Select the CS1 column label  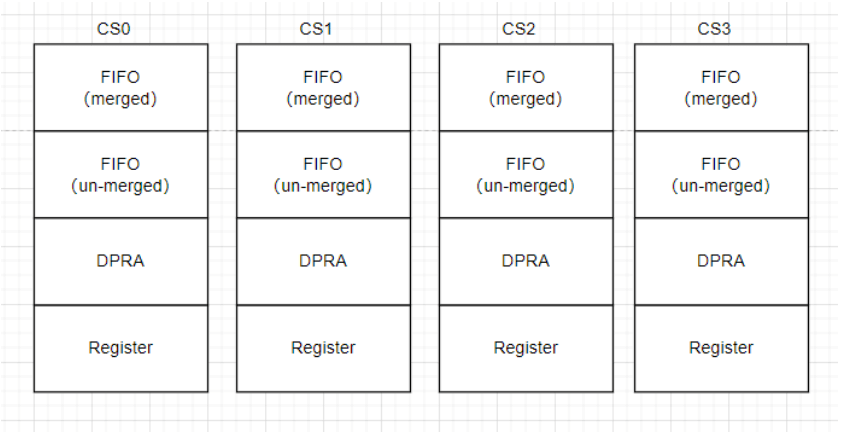pyautogui.click(x=316, y=29)
